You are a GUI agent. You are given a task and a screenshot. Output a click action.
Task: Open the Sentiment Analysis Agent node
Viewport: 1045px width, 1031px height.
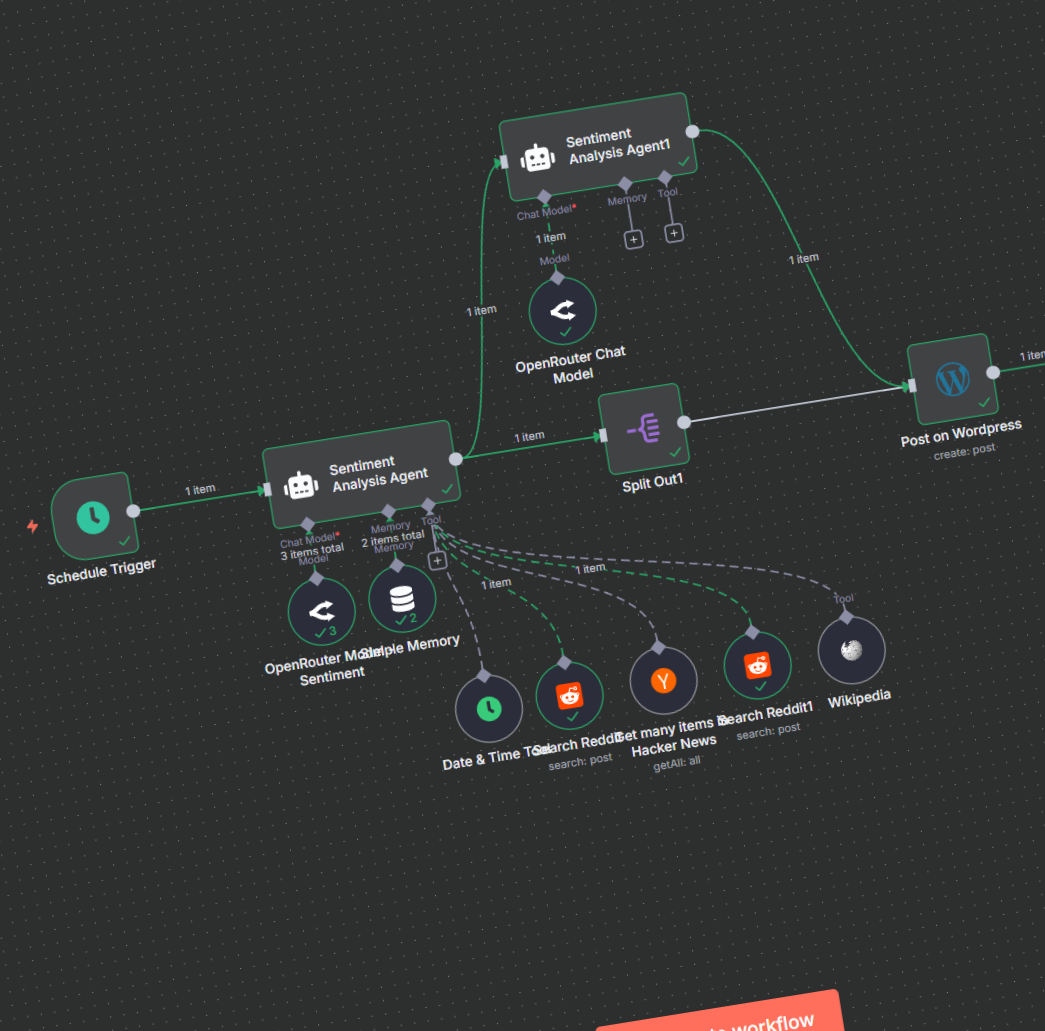pyautogui.click(x=361, y=473)
